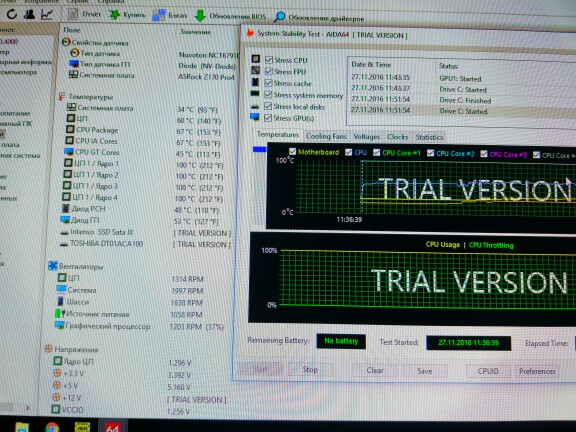Enable Stress CPU checkbox
The image size is (576, 432).
[269, 60]
